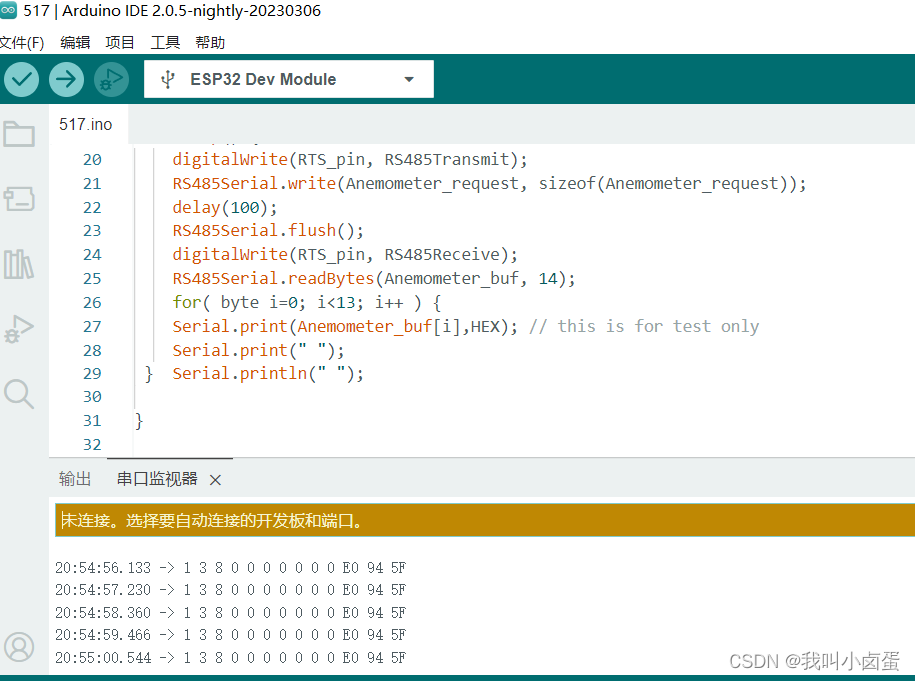The height and width of the screenshot is (681, 915).
Task: Expand the ESP32 Dev Module board dropdown
Action: (x=409, y=79)
